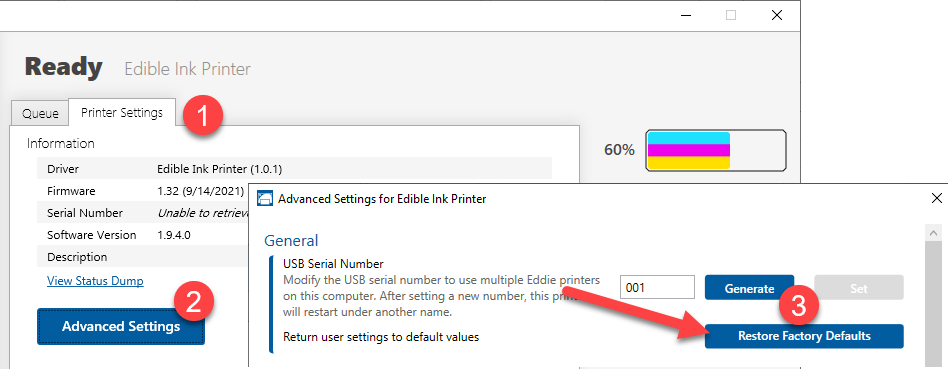Click Generate for the USB serial number
Image resolution: width=948 pixels, height=369 pixels.
[x=749, y=288]
